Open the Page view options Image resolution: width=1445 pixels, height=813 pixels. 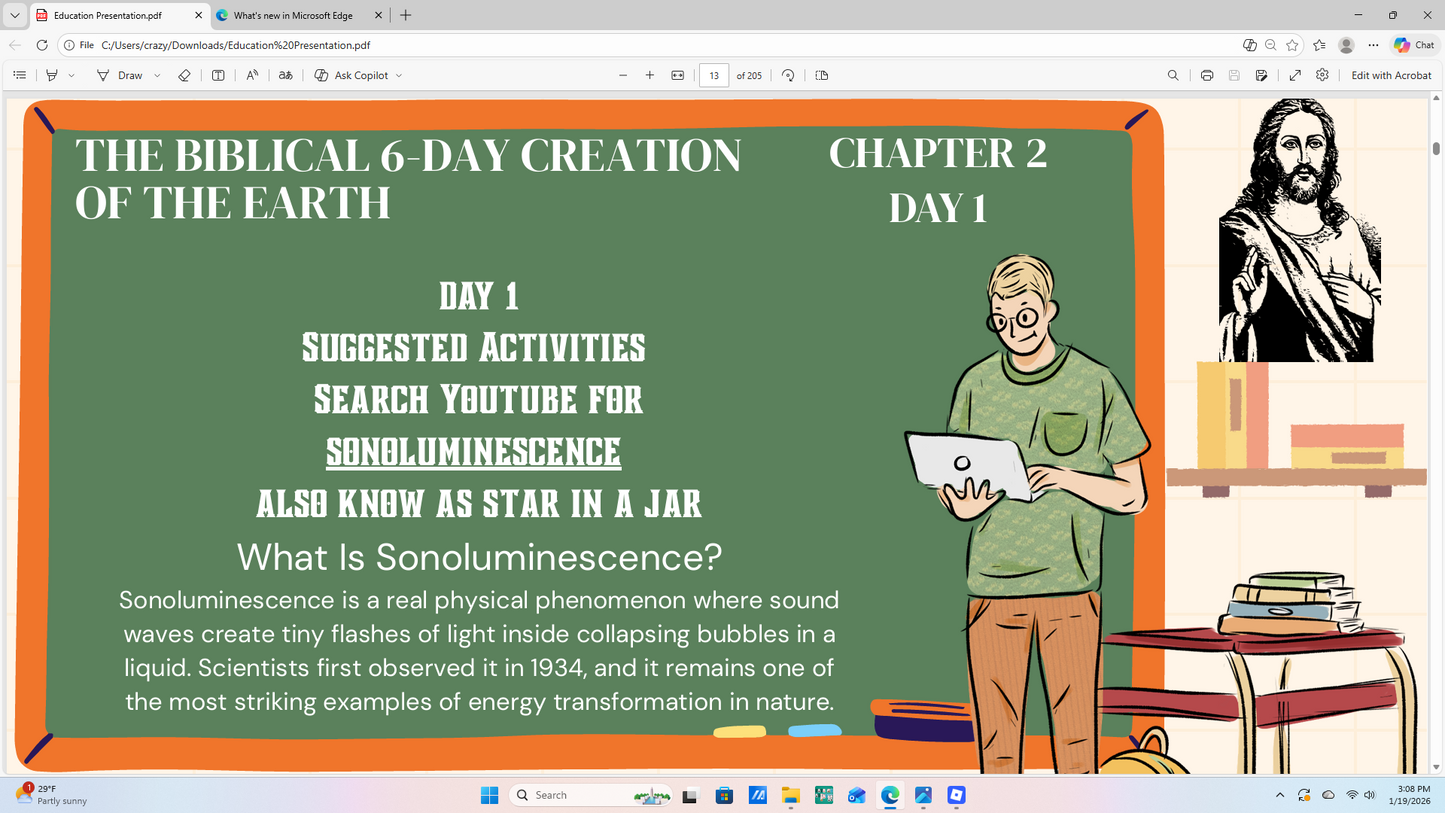(x=822, y=75)
